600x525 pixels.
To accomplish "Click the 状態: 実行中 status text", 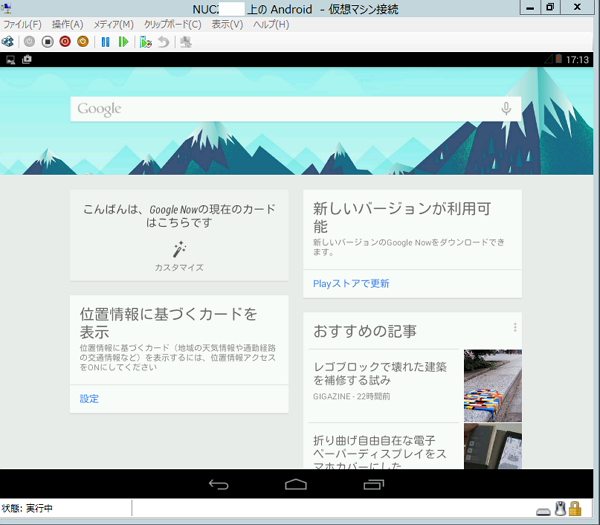I will 27,509.
